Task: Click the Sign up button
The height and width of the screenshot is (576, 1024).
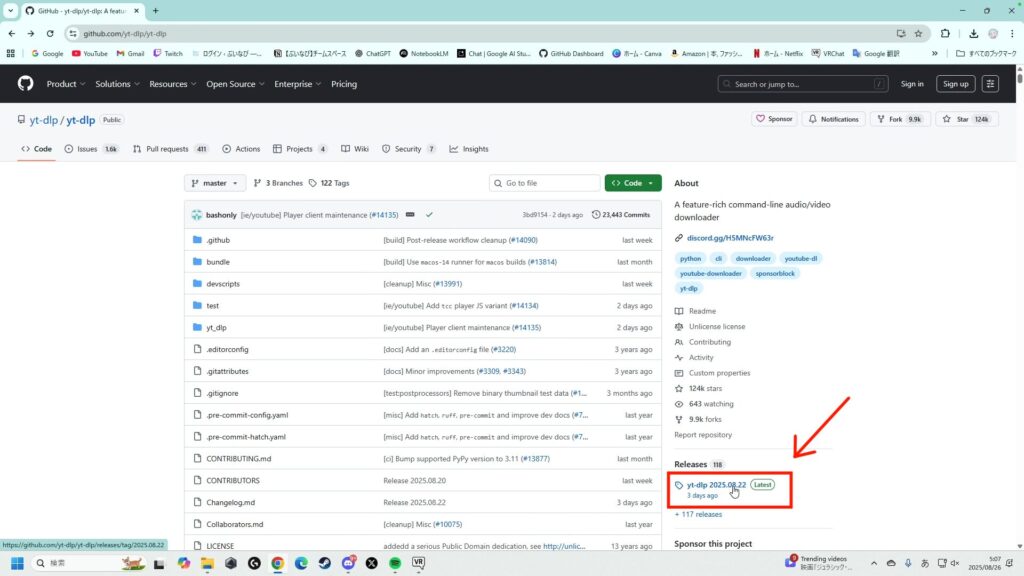Action: [x=955, y=84]
